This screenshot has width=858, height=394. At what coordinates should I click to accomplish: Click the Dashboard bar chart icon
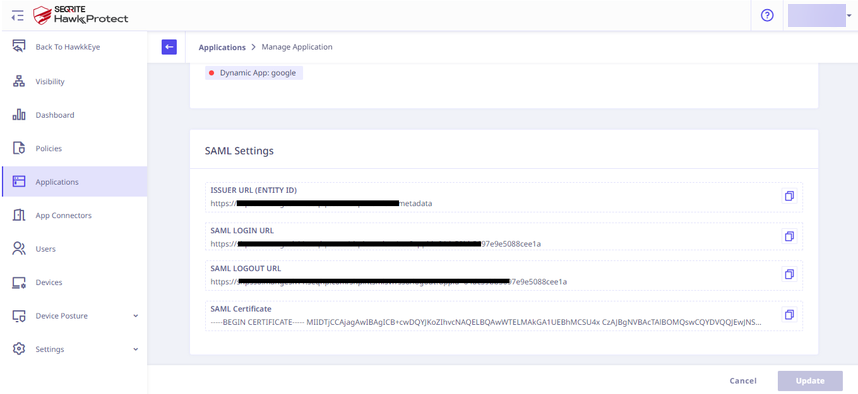pos(19,115)
